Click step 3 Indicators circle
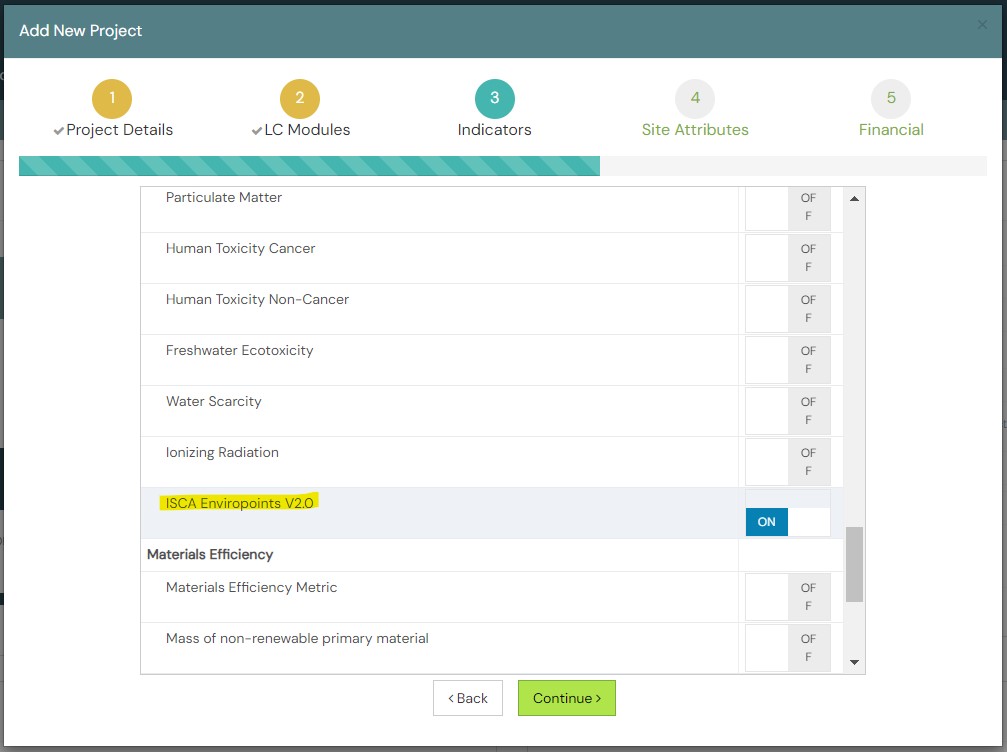 point(495,98)
